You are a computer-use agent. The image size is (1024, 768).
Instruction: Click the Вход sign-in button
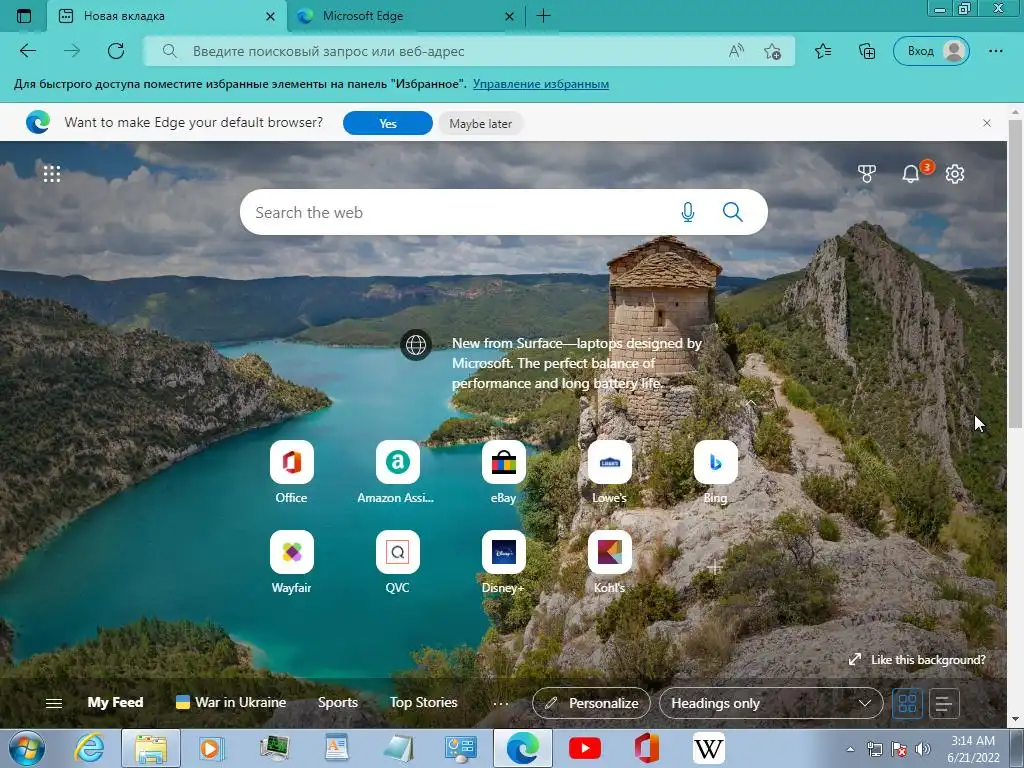931,51
